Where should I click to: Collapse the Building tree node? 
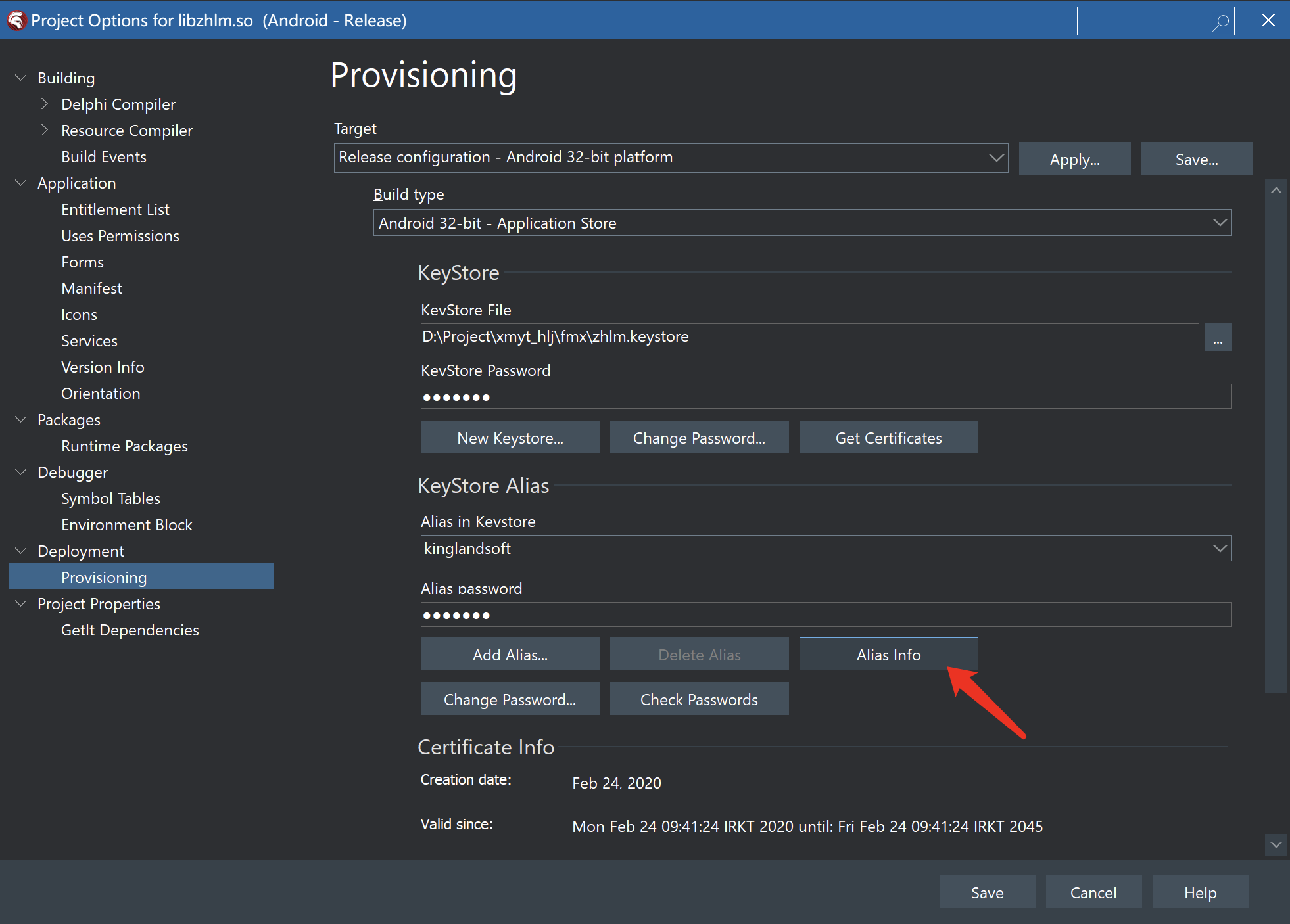[21, 78]
